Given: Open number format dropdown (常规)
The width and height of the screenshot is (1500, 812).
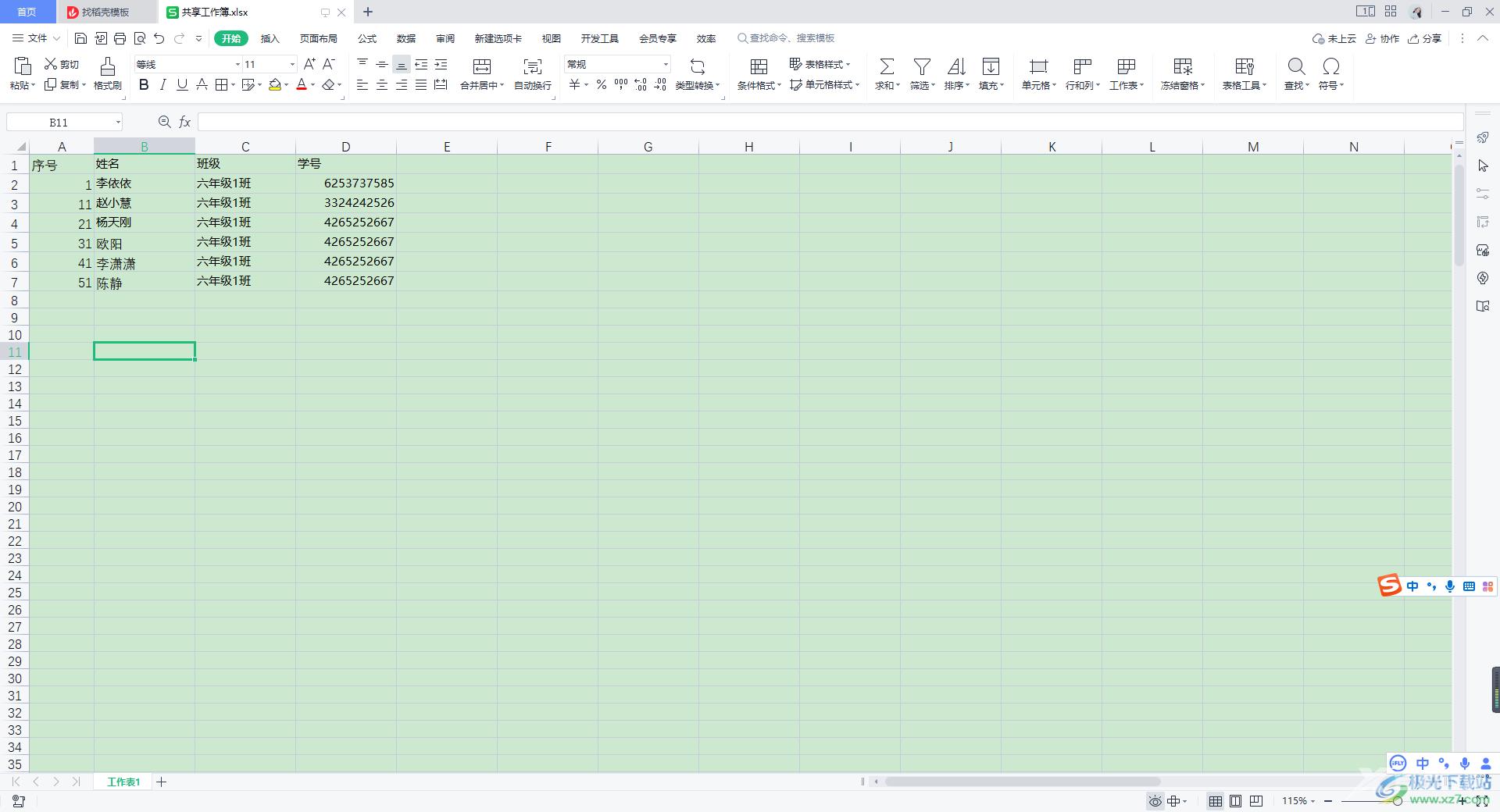Looking at the screenshot, I should (x=666, y=64).
